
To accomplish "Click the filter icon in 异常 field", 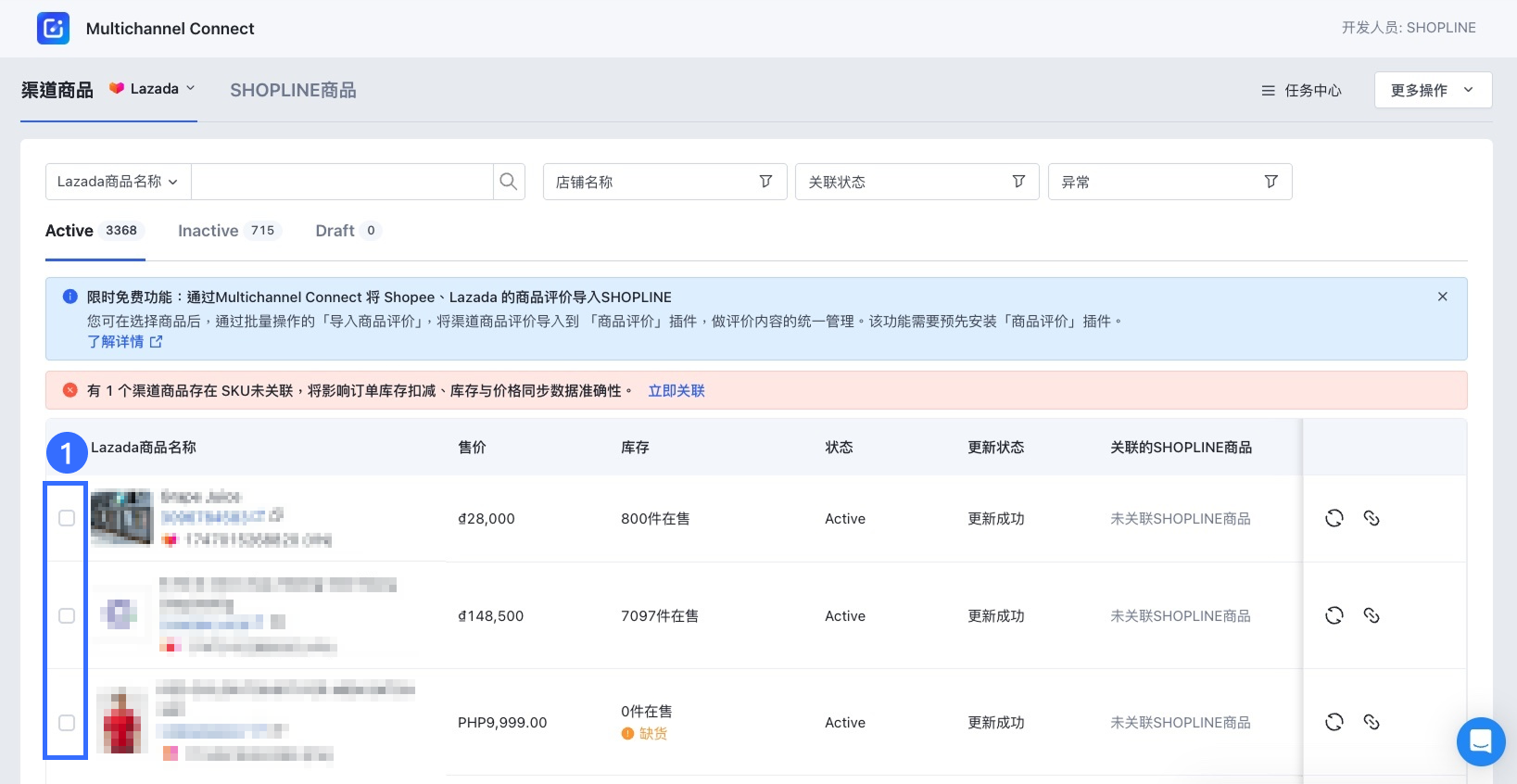I will tap(1271, 182).
